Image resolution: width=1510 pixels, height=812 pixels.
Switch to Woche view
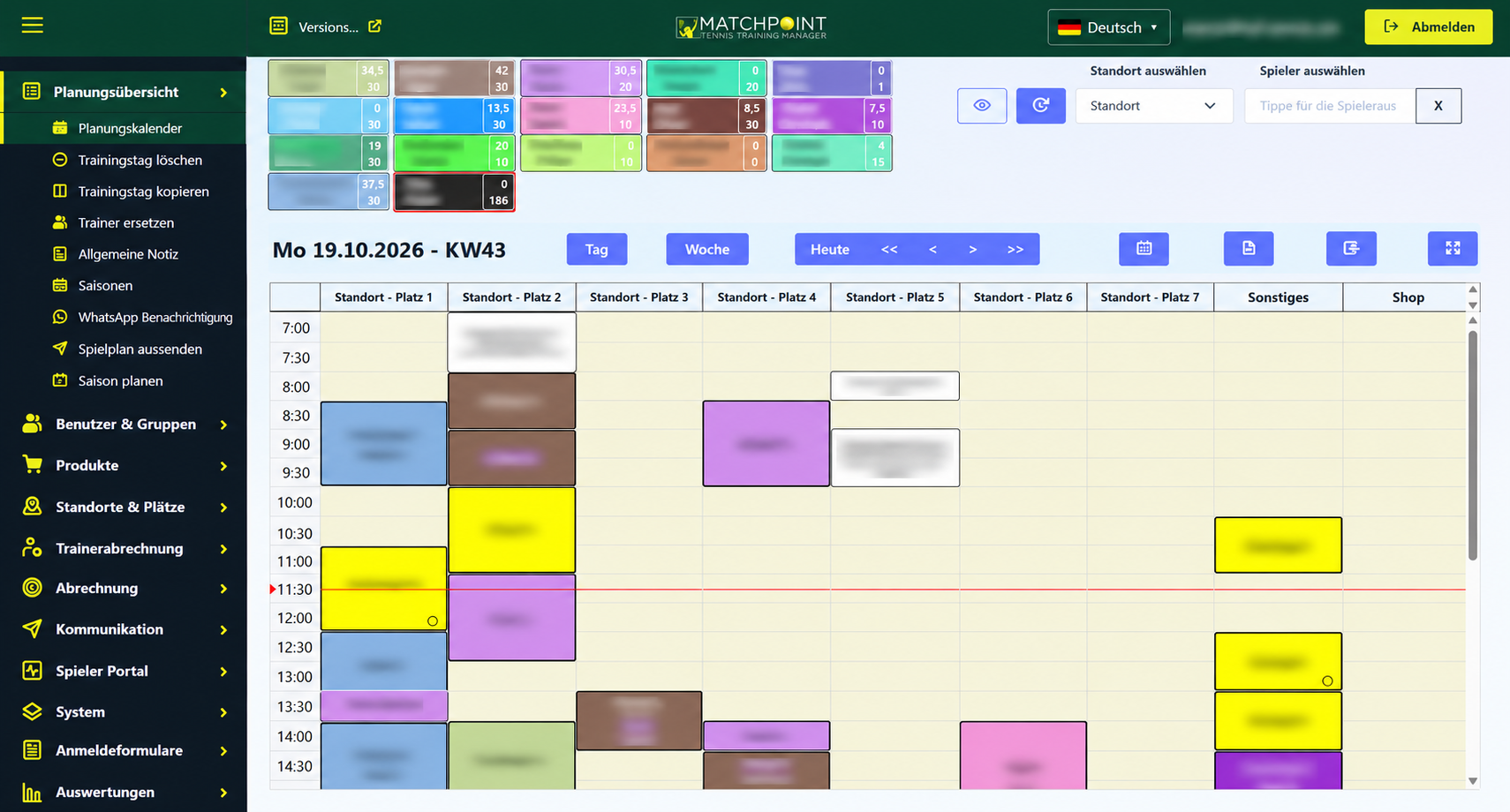pos(707,249)
